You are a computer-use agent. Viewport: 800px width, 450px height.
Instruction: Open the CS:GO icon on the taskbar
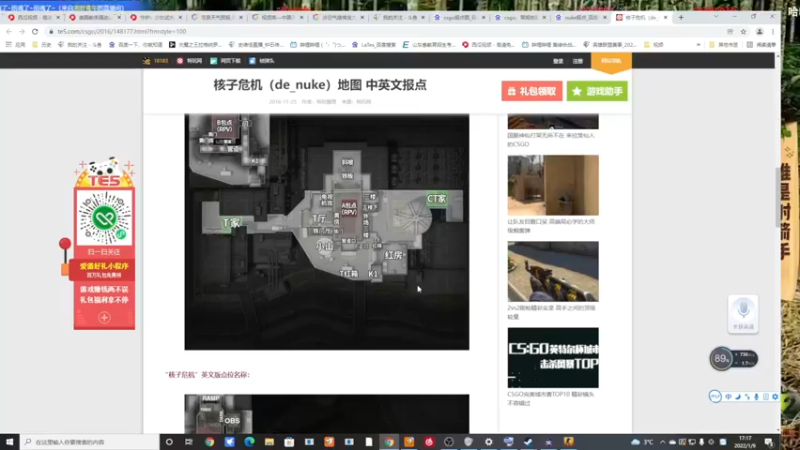point(568,442)
